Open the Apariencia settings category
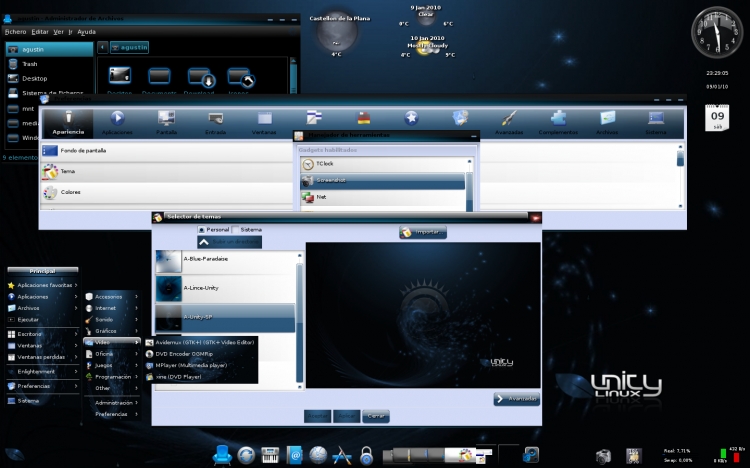 (x=68, y=121)
